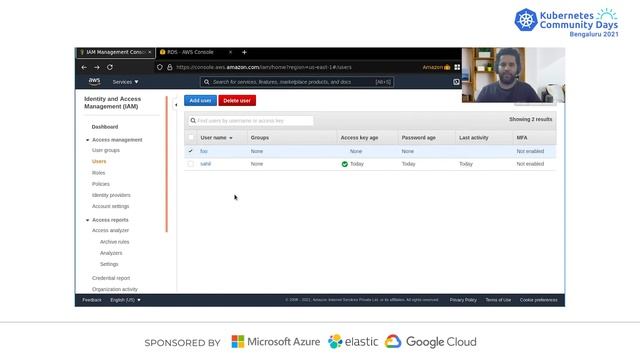The width and height of the screenshot is (640, 360).
Task: Switch to the IAM Management Console tab
Action: [x=115, y=52]
